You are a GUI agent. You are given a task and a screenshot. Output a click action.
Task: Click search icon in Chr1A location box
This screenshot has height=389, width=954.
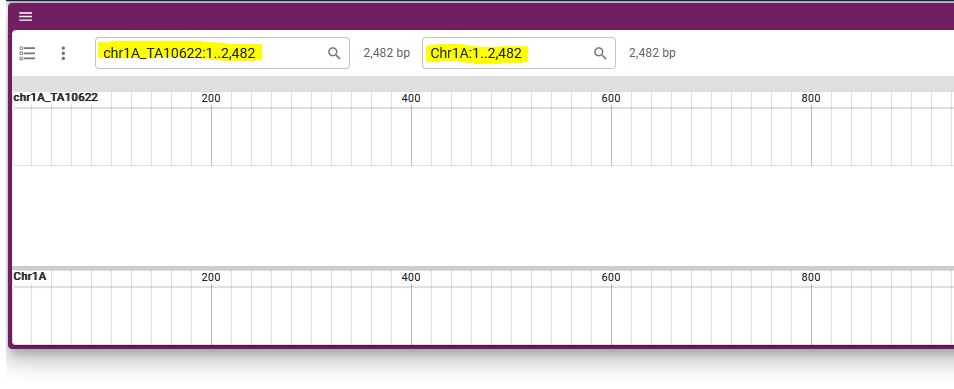coord(600,53)
